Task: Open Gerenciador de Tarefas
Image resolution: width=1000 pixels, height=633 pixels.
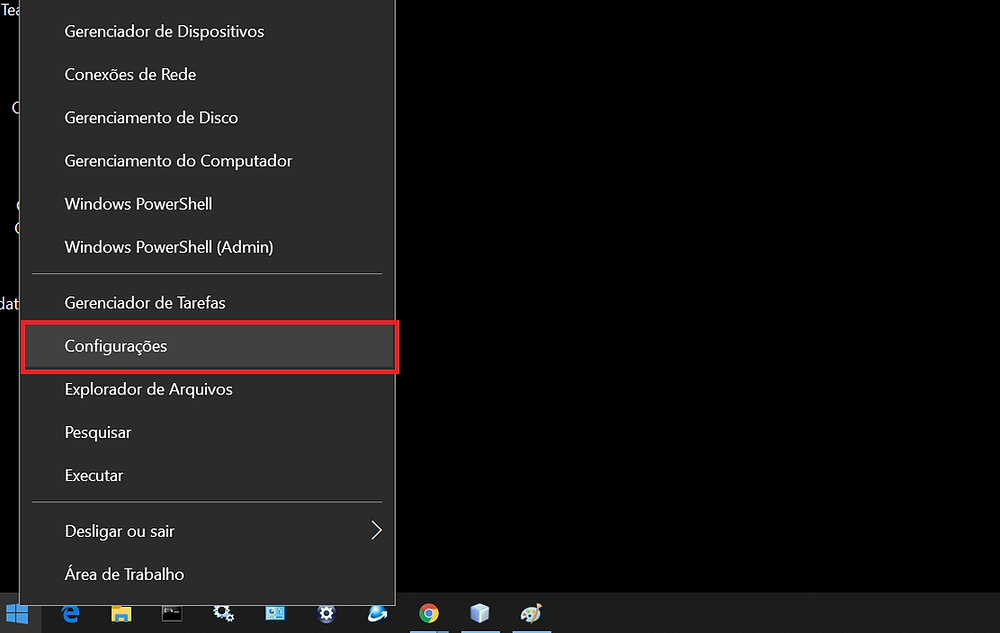Action: [207, 303]
